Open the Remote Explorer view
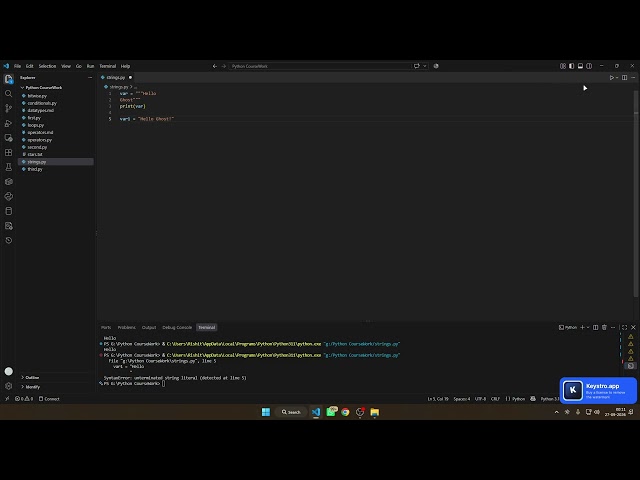The image size is (640, 480). click(x=9, y=138)
